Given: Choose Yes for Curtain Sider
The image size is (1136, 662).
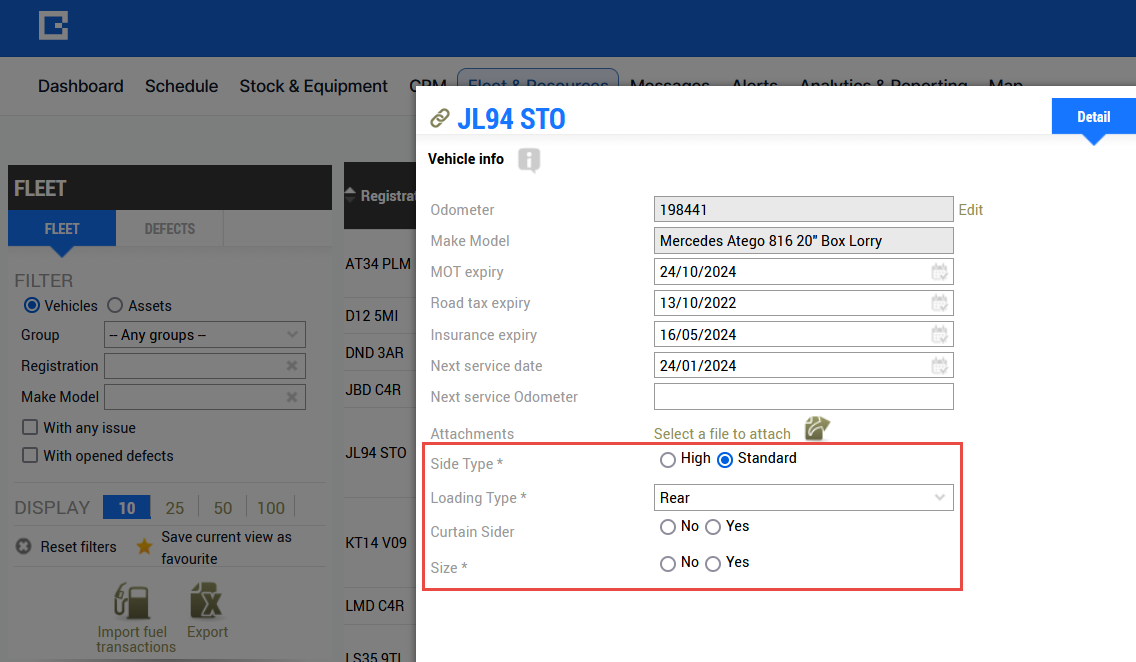Looking at the screenshot, I should pyautogui.click(x=713, y=527).
